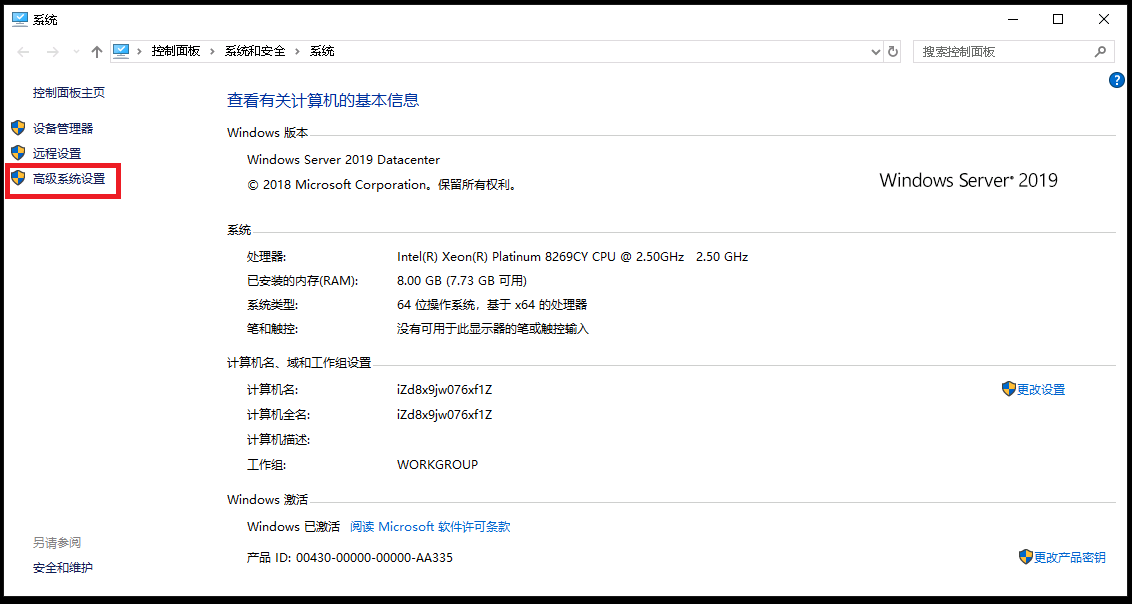Click the computer icon in the address bar
Image resolution: width=1132 pixels, height=604 pixels.
121,51
